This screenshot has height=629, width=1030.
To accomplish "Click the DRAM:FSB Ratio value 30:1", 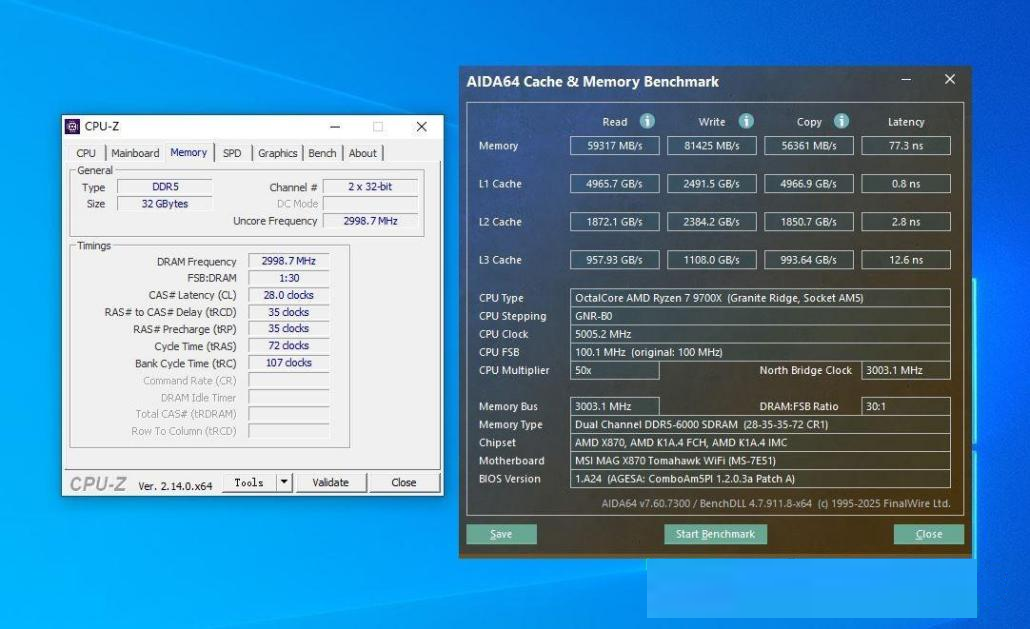I will (x=906, y=406).
